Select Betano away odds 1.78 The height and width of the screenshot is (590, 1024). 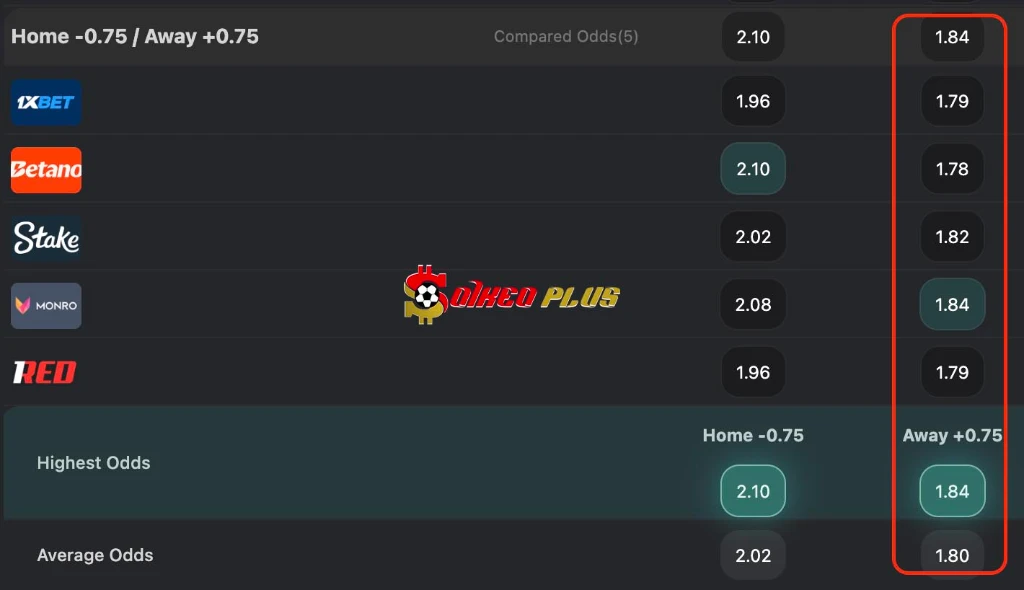point(952,169)
